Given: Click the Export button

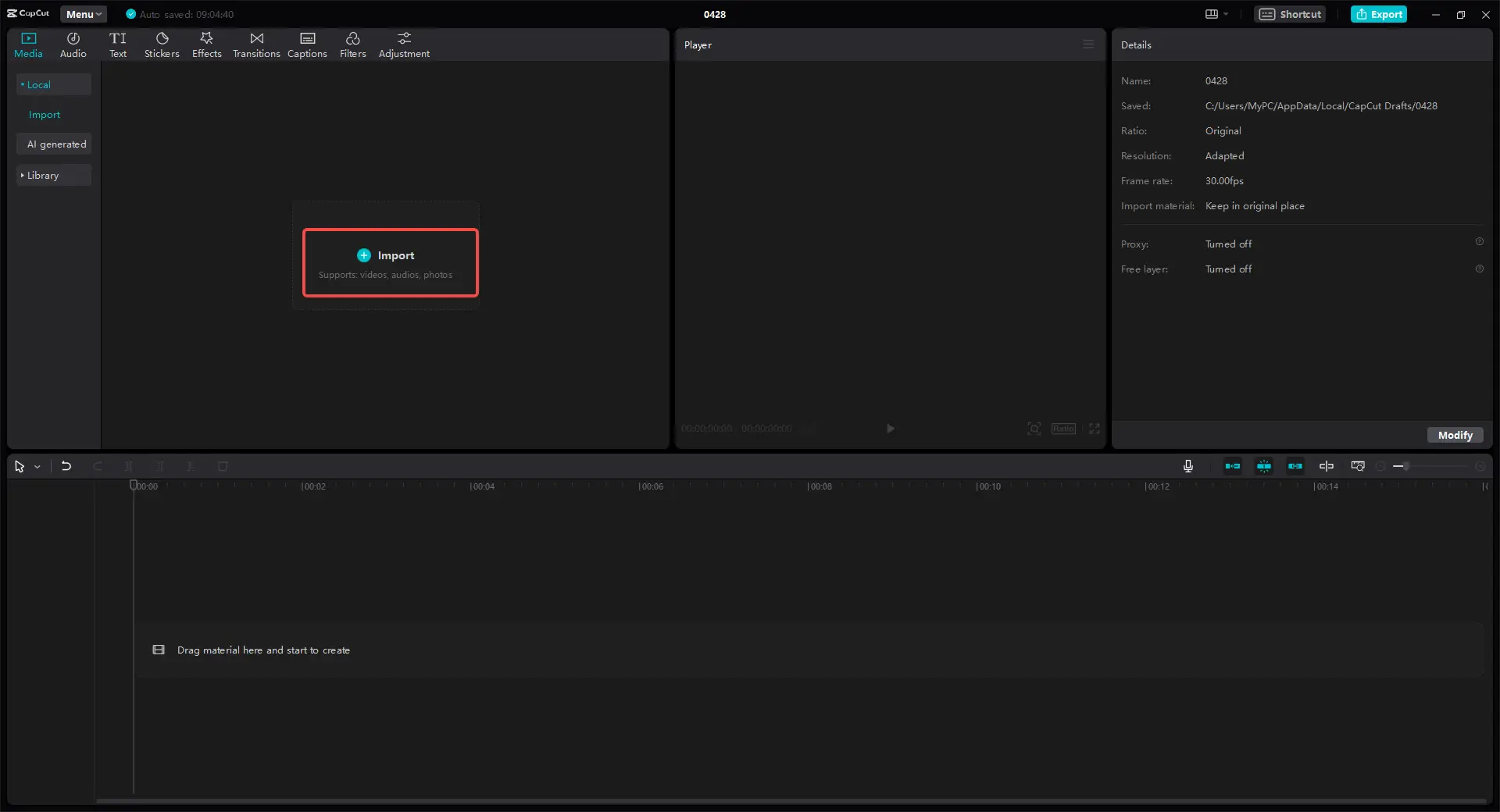Looking at the screenshot, I should [1379, 14].
